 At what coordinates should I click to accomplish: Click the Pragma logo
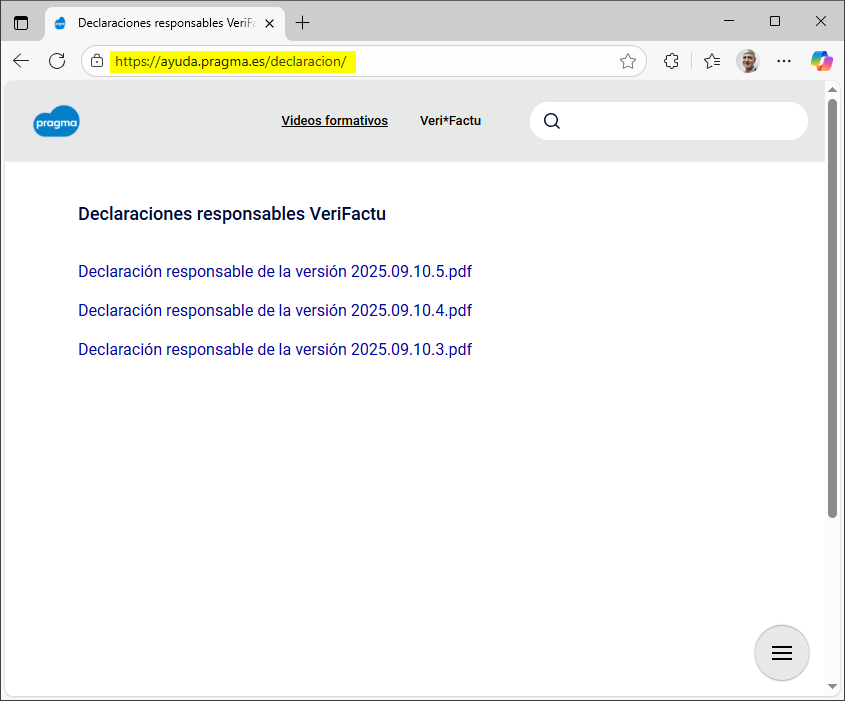56,121
